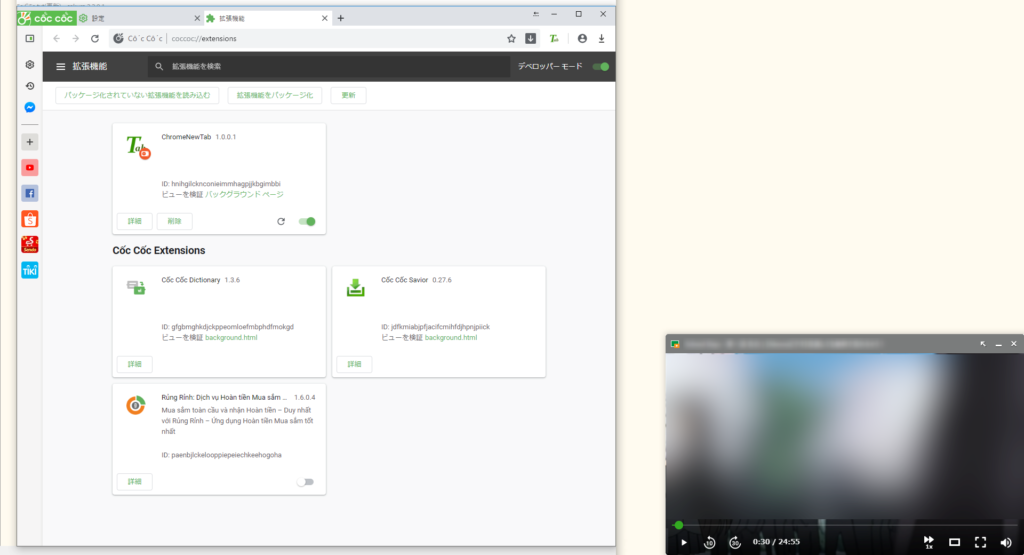
Task: Turn off developer mode toggle
Action: (601, 67)
